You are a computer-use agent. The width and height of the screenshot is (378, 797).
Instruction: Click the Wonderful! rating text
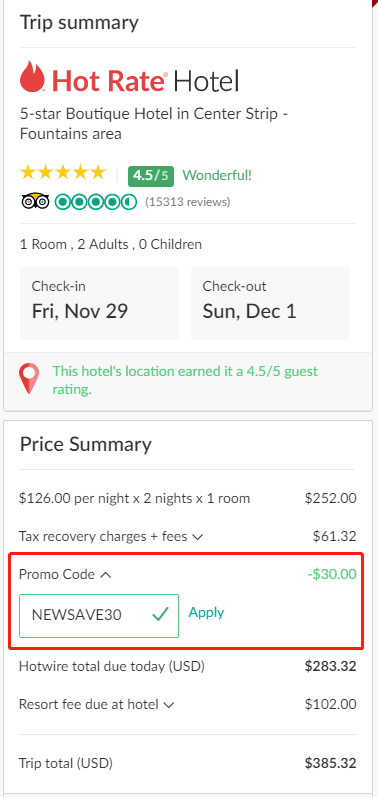click(x=217, y=176)
